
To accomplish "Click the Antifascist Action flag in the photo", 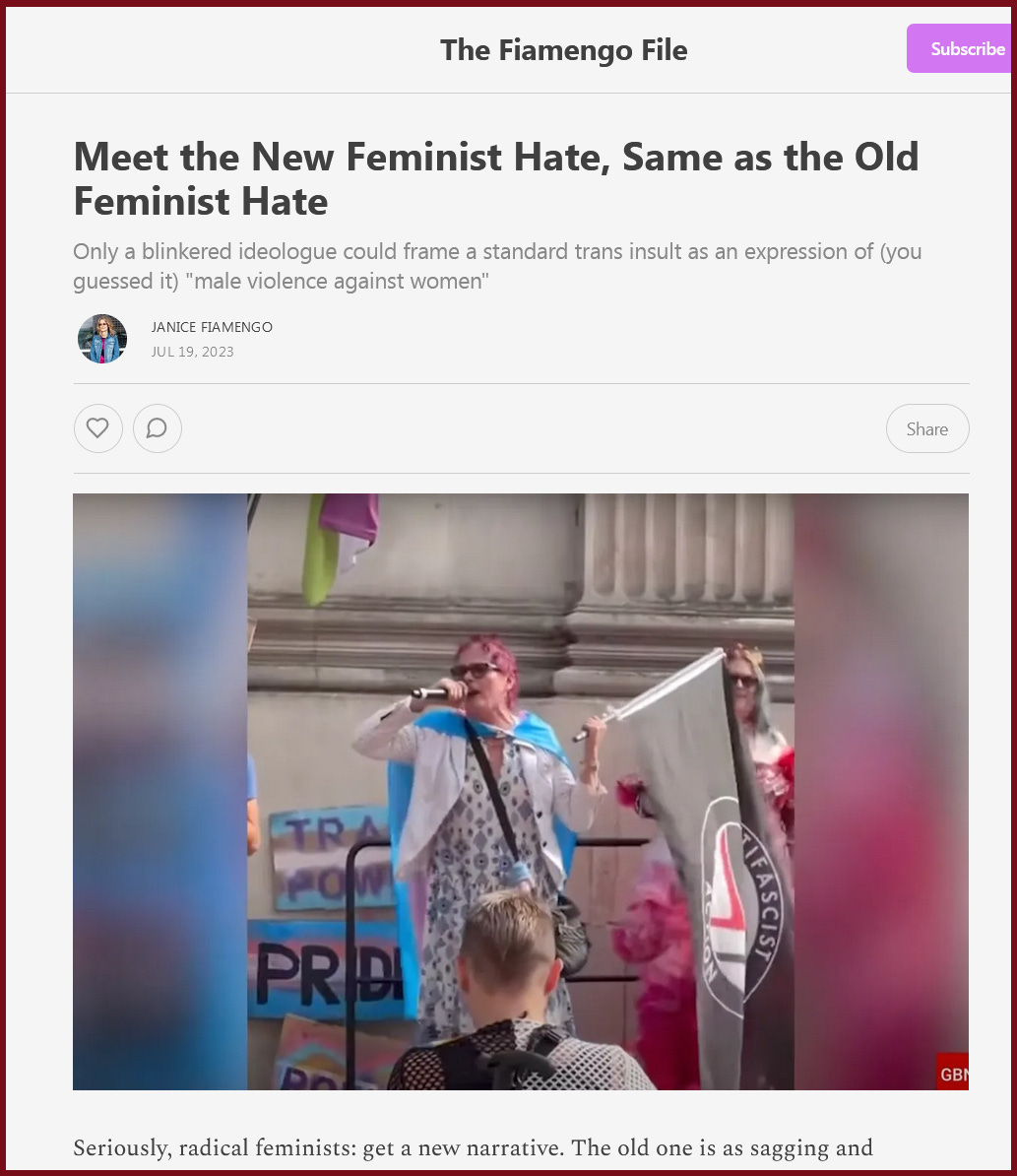I will tap(722, 870).
